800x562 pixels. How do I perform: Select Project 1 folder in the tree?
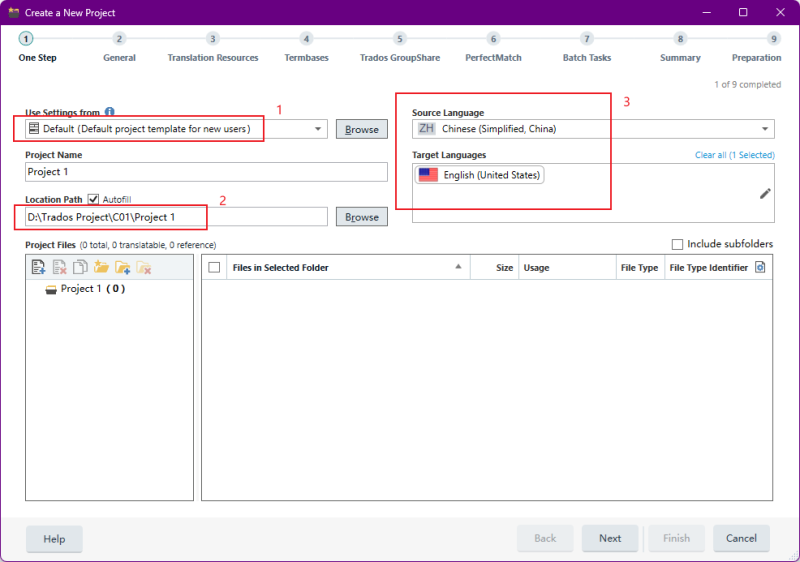point(92,289)
